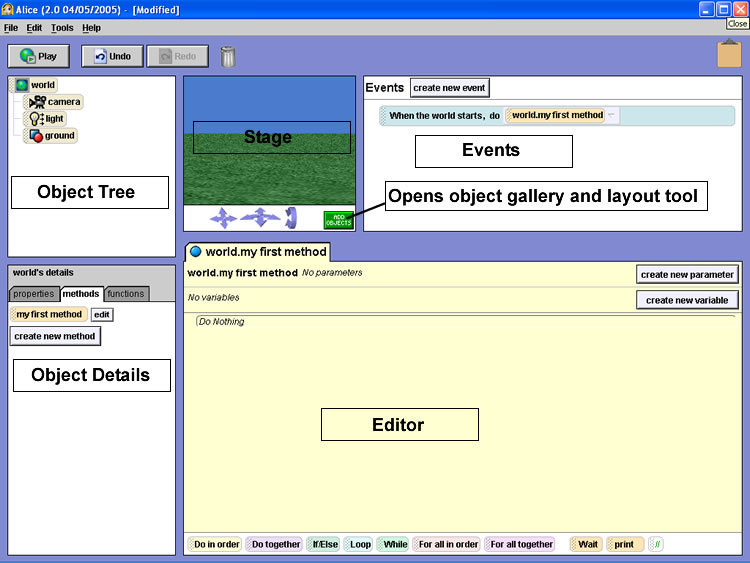Click the trash can icon
Viewport: 750px width, 563px height.
(x=228, y=56)
